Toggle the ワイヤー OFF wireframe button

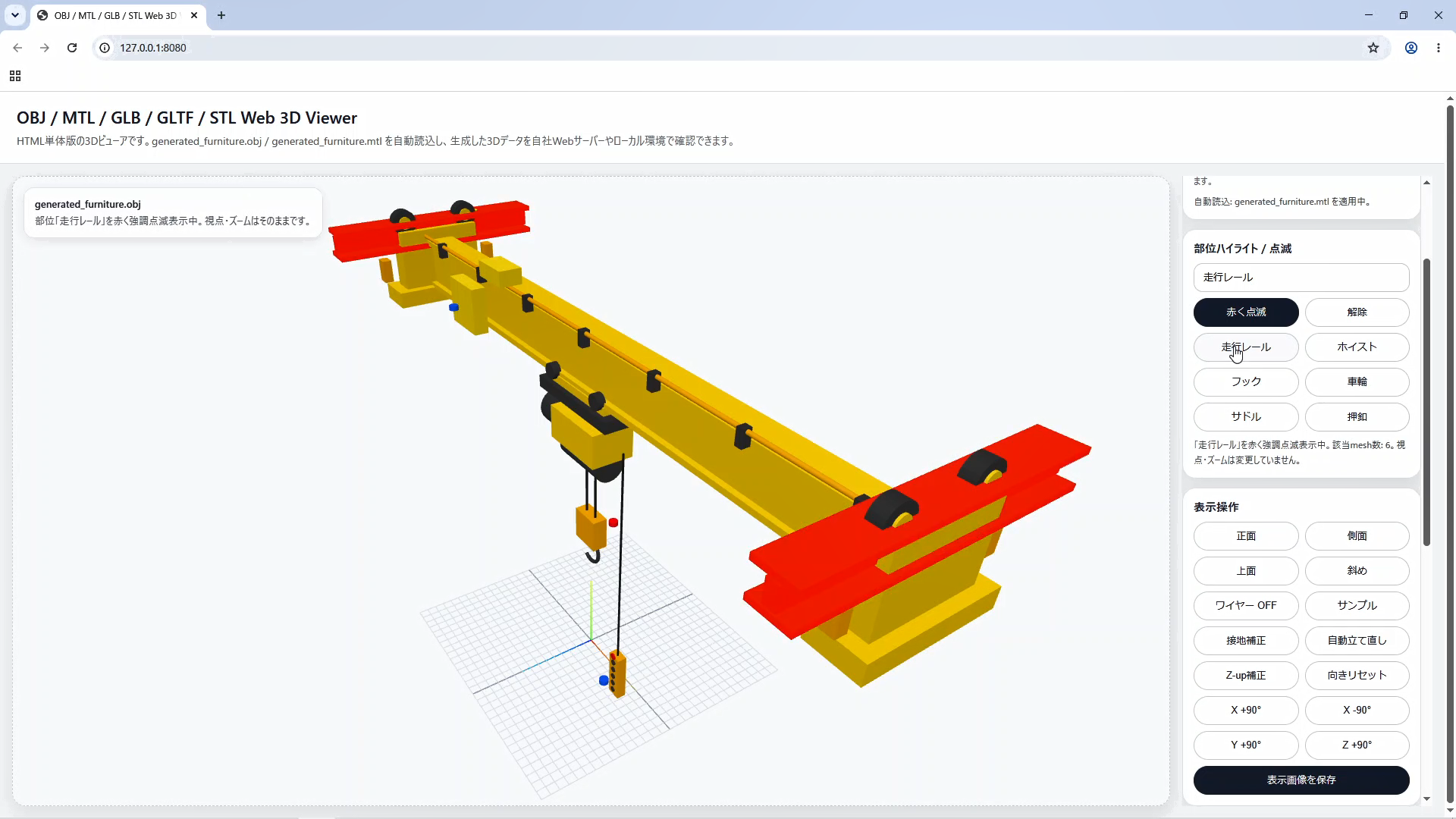click(1246, 605)
